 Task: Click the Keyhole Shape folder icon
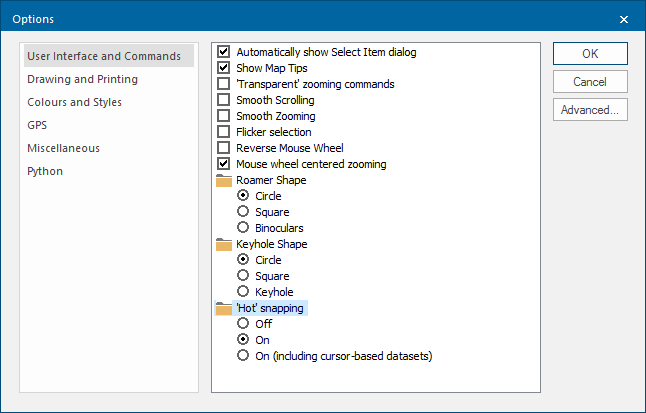point(224,244)
